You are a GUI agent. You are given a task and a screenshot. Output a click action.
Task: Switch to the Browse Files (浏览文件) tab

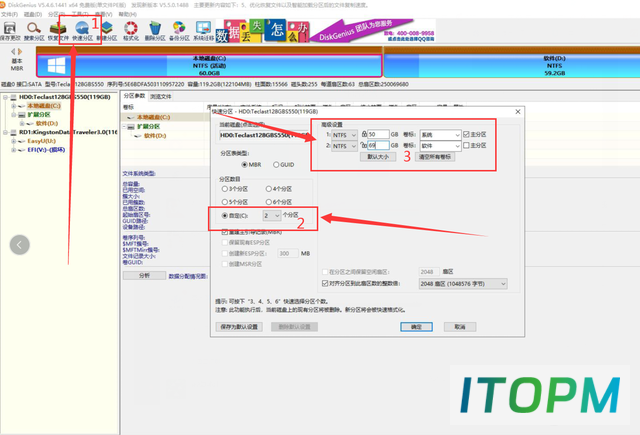point(160,96)
